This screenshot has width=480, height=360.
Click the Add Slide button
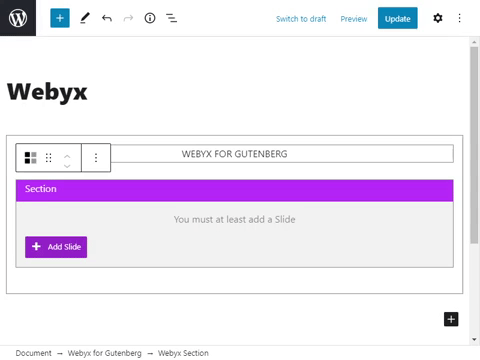click(x=56, y=247)
